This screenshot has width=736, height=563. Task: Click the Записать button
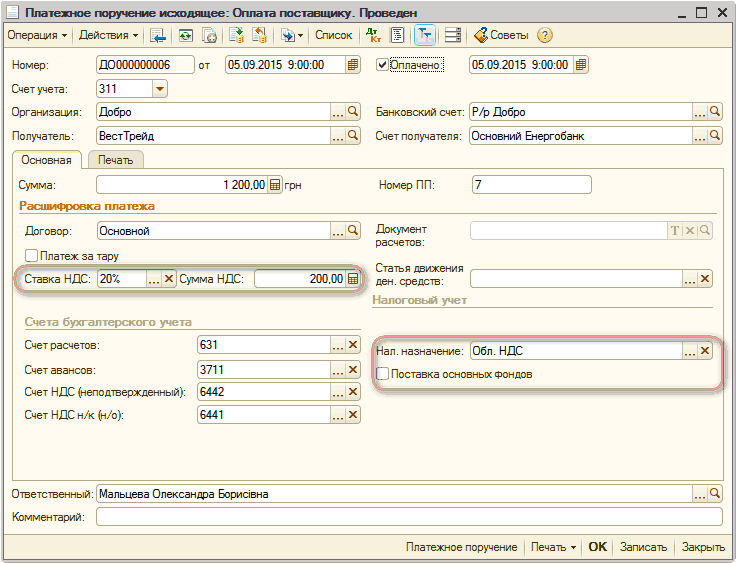(x=643, y=547)
